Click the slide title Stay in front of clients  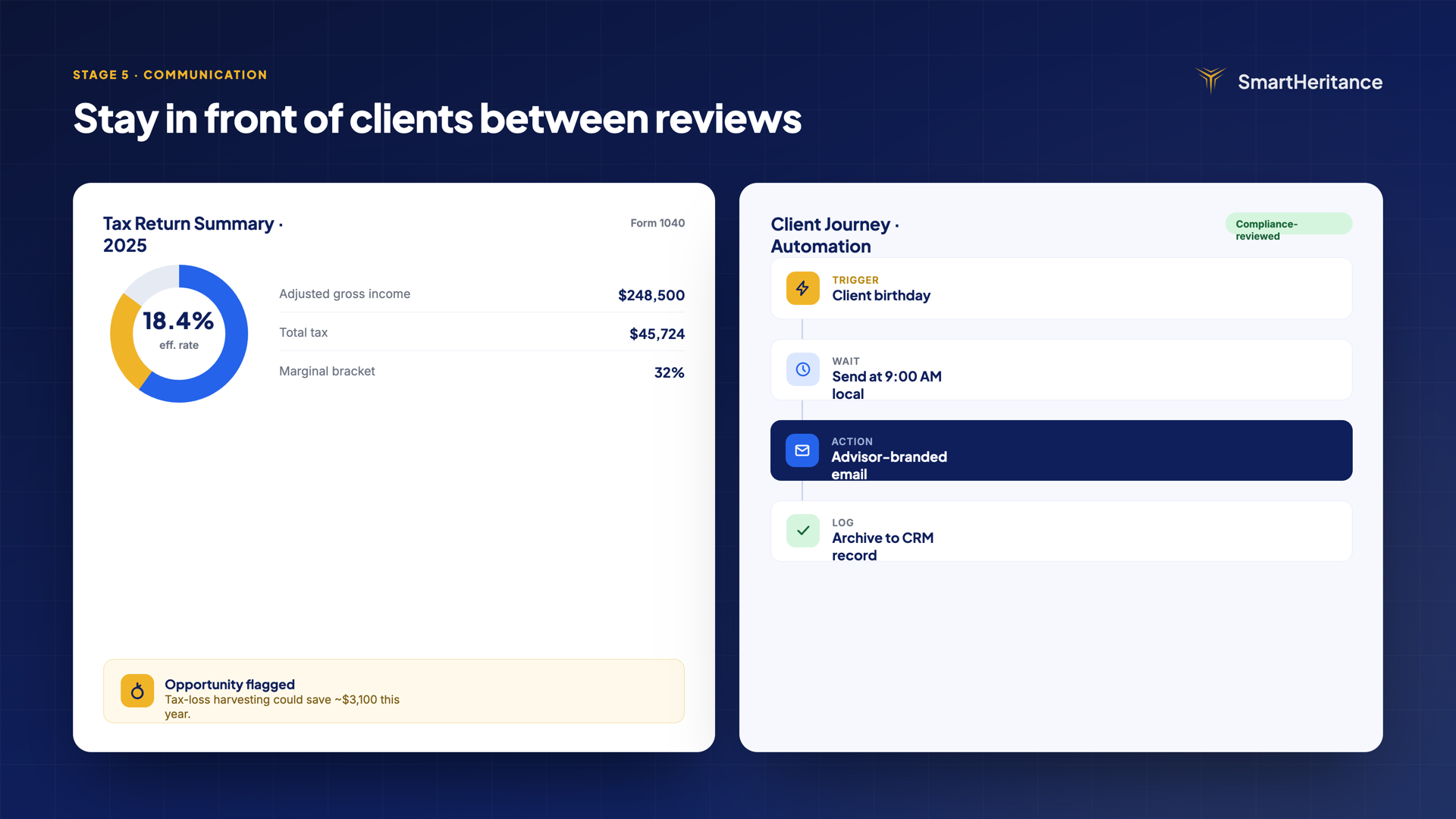click(x=437, y=119)
